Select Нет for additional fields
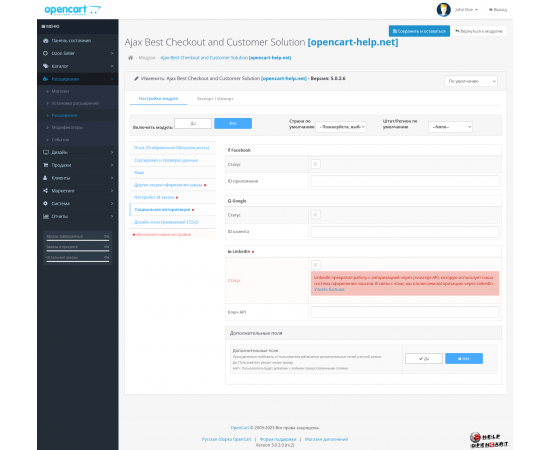Image resolution: width=550 pixels, height=450 pixels. coord(464,358)
